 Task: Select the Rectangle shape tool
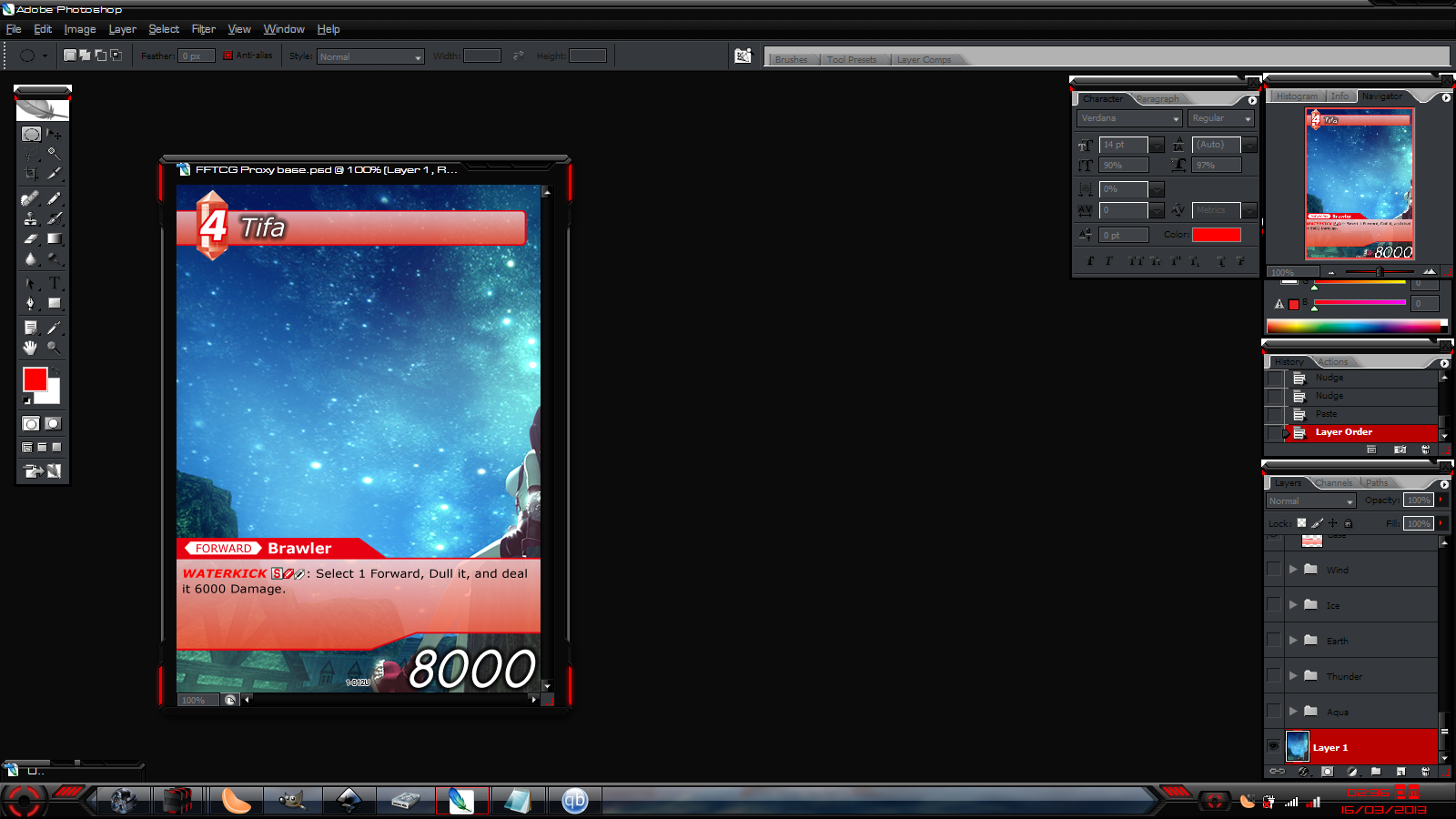(x=54, y=304)
